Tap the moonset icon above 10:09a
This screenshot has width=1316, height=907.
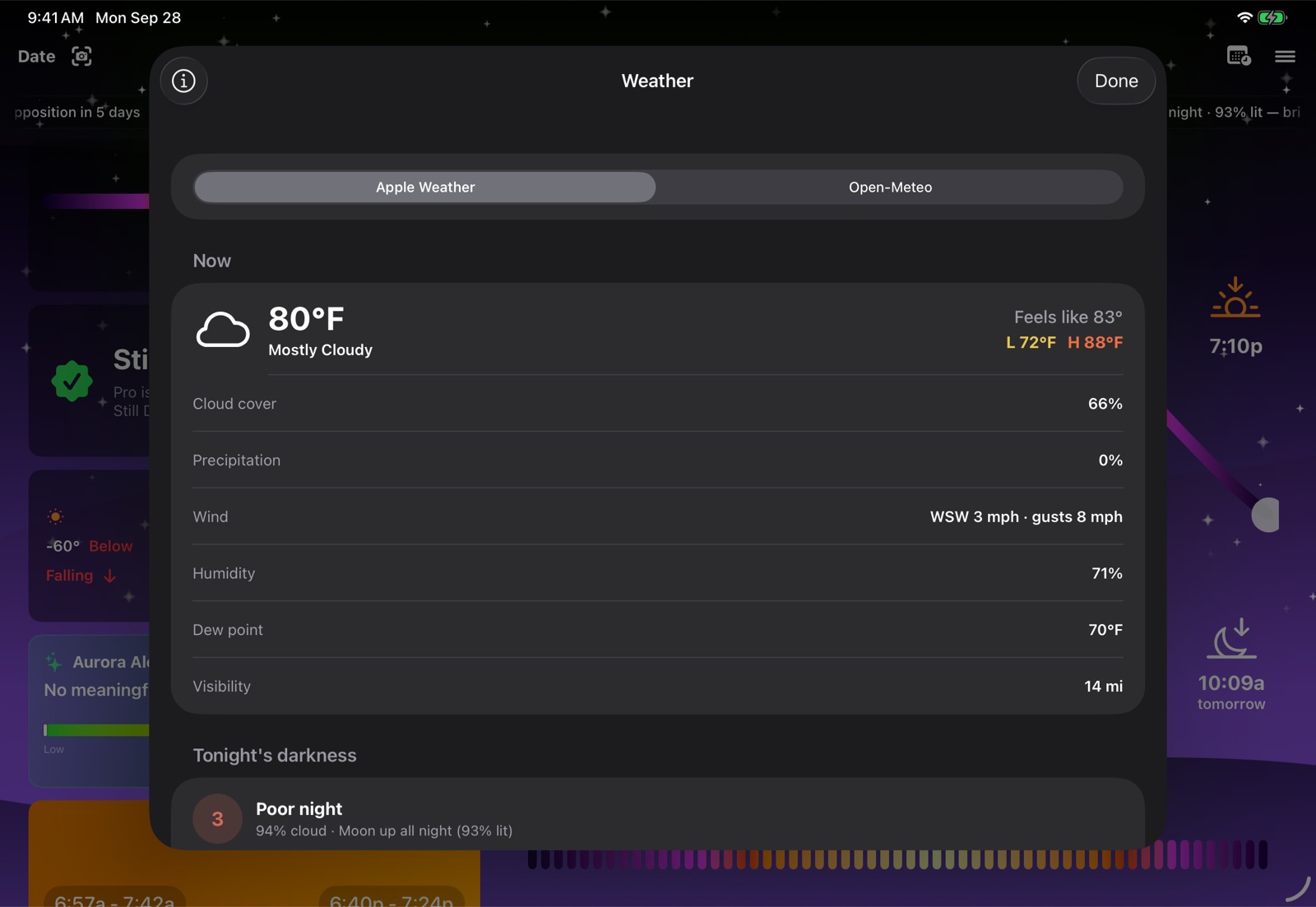(1232, 639)
